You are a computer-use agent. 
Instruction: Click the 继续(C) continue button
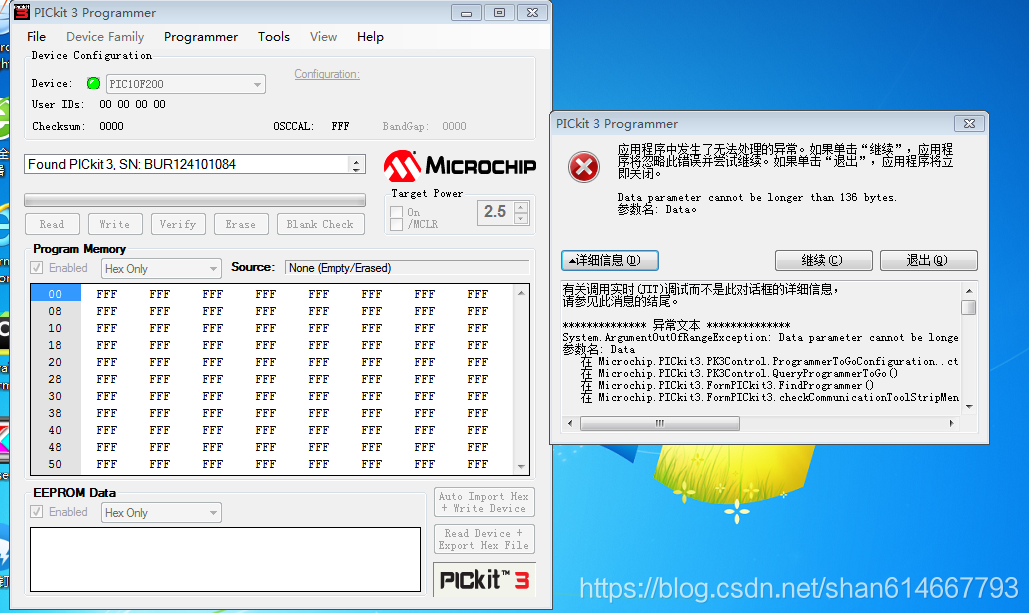824,261
